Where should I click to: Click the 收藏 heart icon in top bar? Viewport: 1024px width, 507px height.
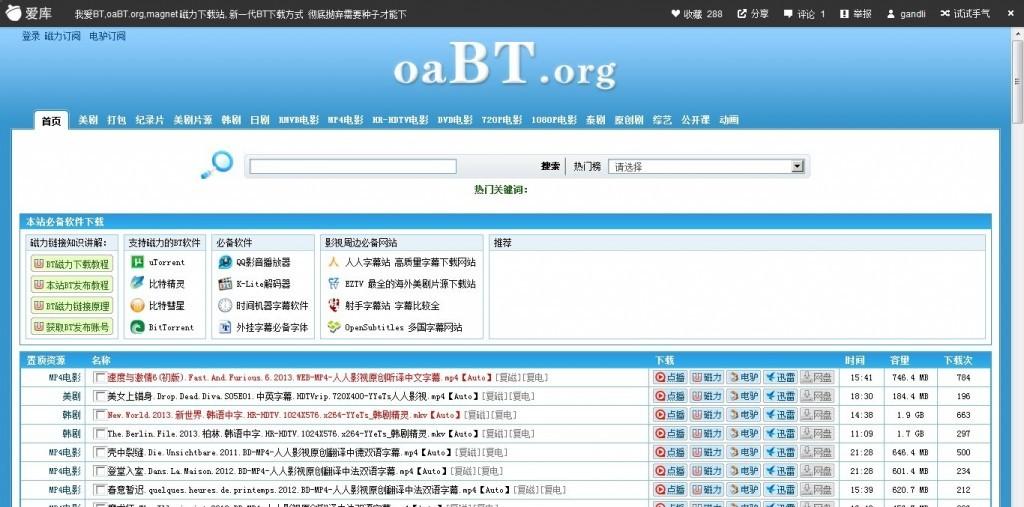click(x=675, y=13)
